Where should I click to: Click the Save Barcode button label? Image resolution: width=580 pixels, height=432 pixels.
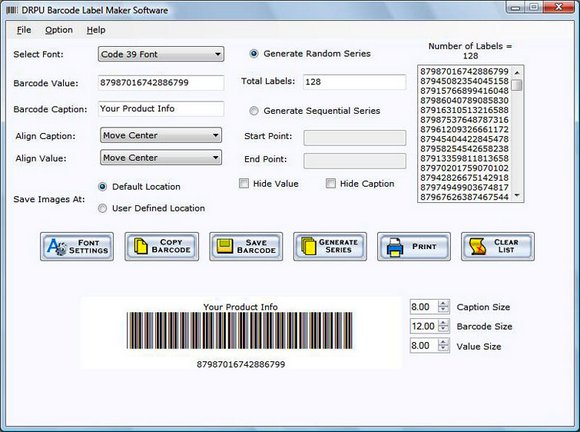[256, 247]
